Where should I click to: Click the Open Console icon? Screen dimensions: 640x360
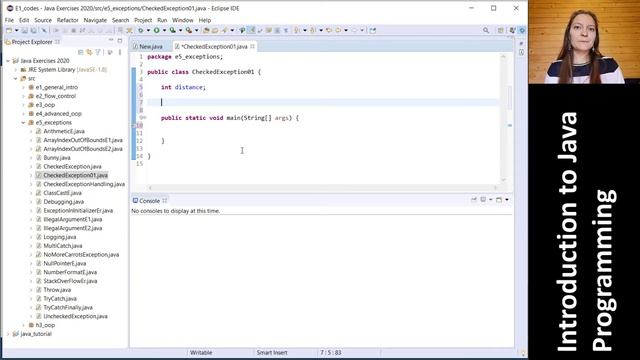[499, 200]
